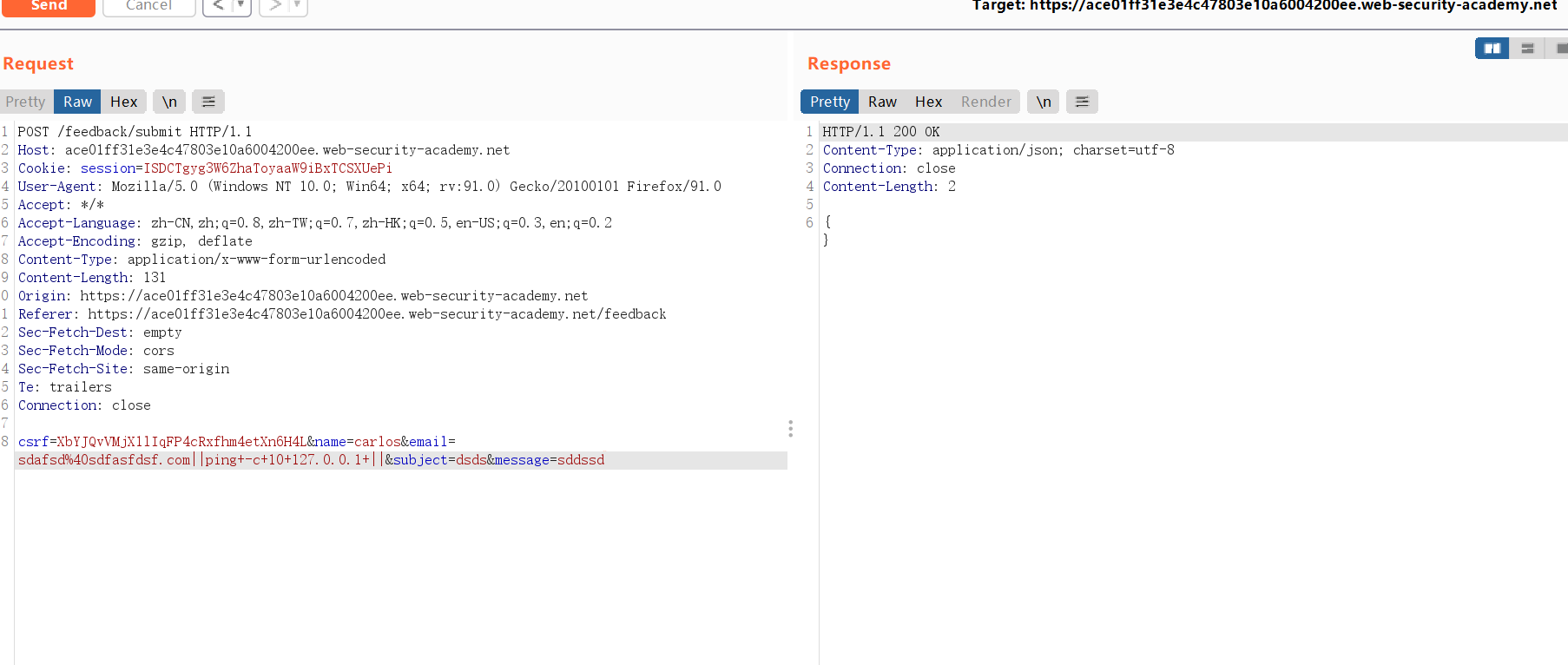Click the Response panel heading
This screenshot has width=1568, height=665.
[849, 63]
